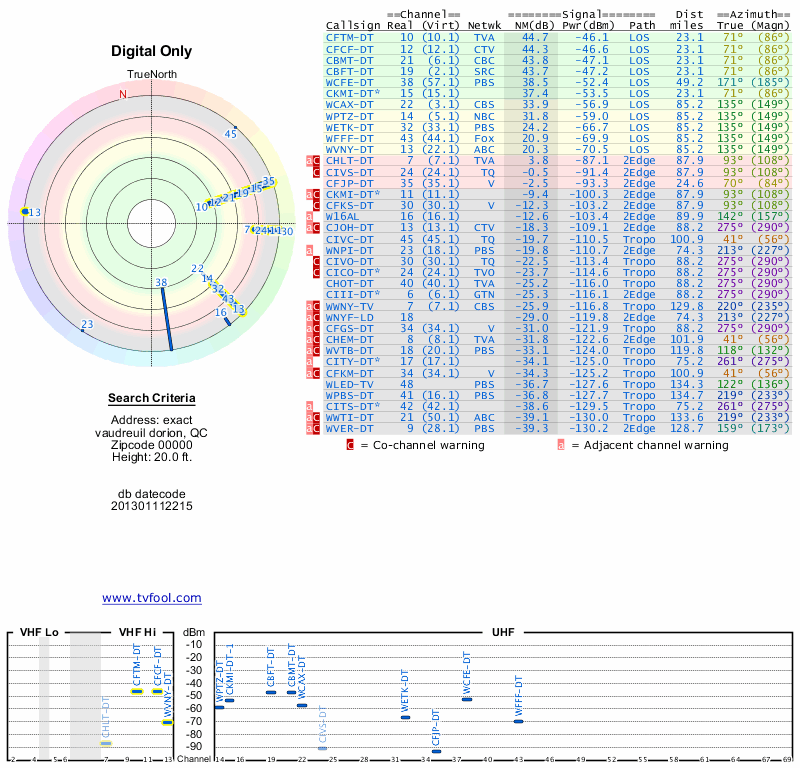The width and height of the screenshot is (800, 768).
Task: Click the CFTM-DT bar in VHF Hi chart
Action: 137,691
